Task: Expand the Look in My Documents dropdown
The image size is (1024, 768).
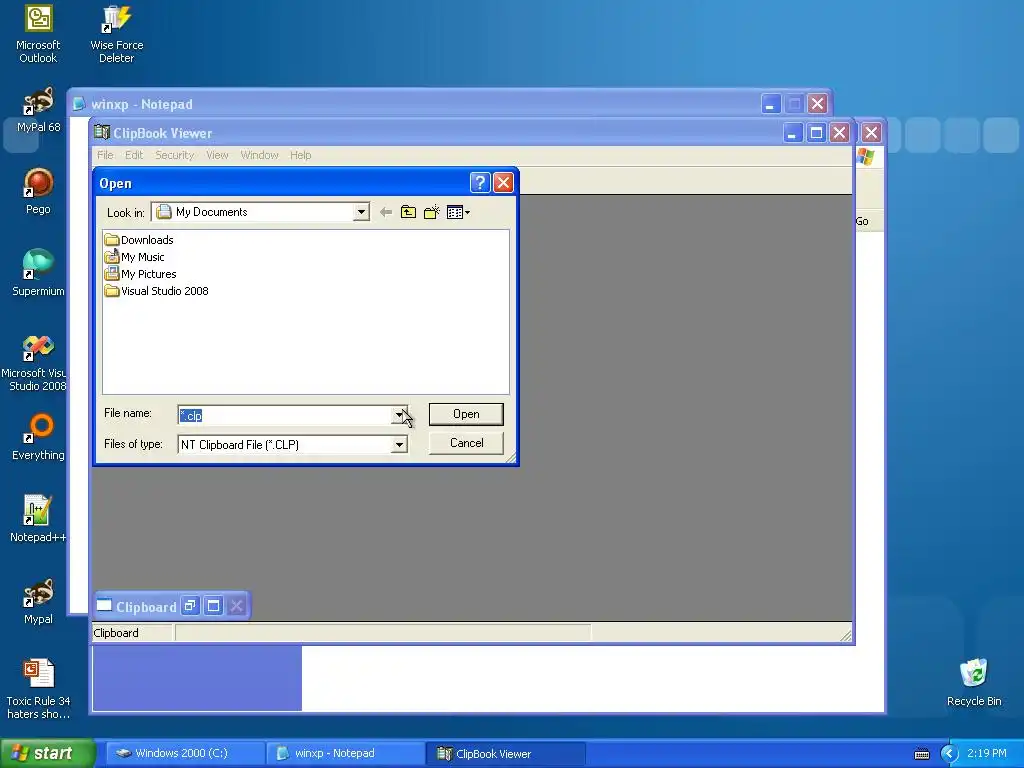Action: click(x=361, y=212)
